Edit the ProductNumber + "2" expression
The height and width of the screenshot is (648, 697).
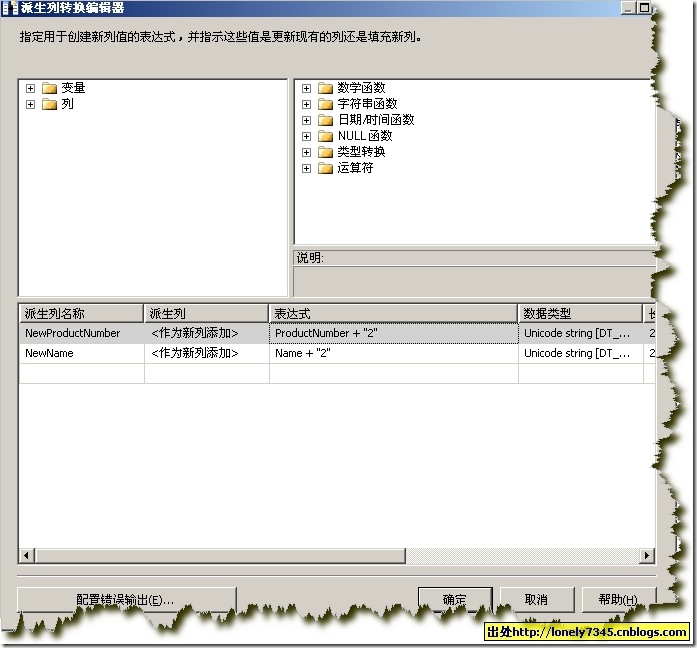pyautogui.click(x=394, y=333)
